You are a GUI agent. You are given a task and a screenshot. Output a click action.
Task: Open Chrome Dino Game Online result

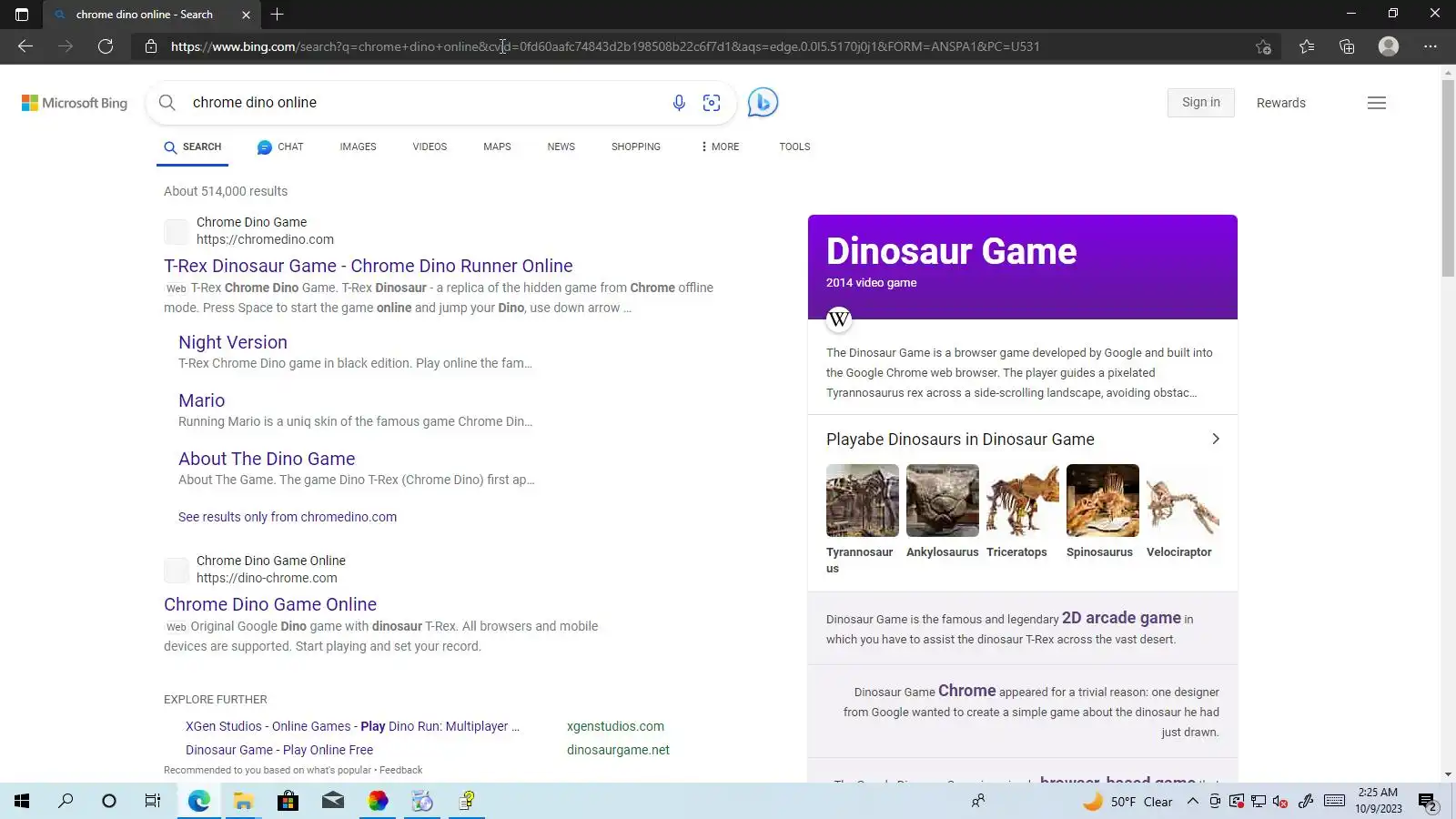tap(270, 604)
